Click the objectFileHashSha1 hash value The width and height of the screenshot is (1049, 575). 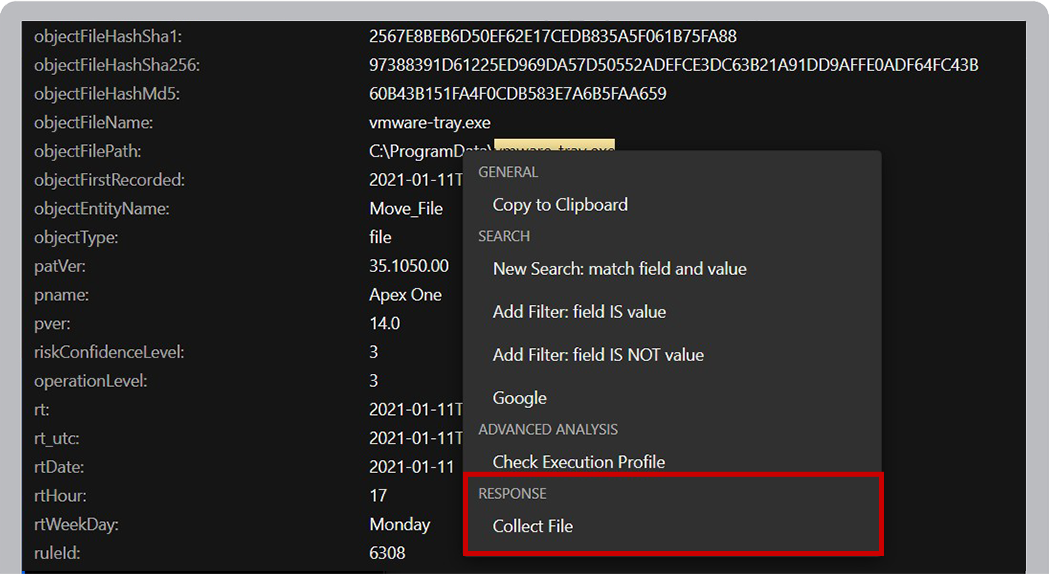pyautogui.click(x=552, y=37)
